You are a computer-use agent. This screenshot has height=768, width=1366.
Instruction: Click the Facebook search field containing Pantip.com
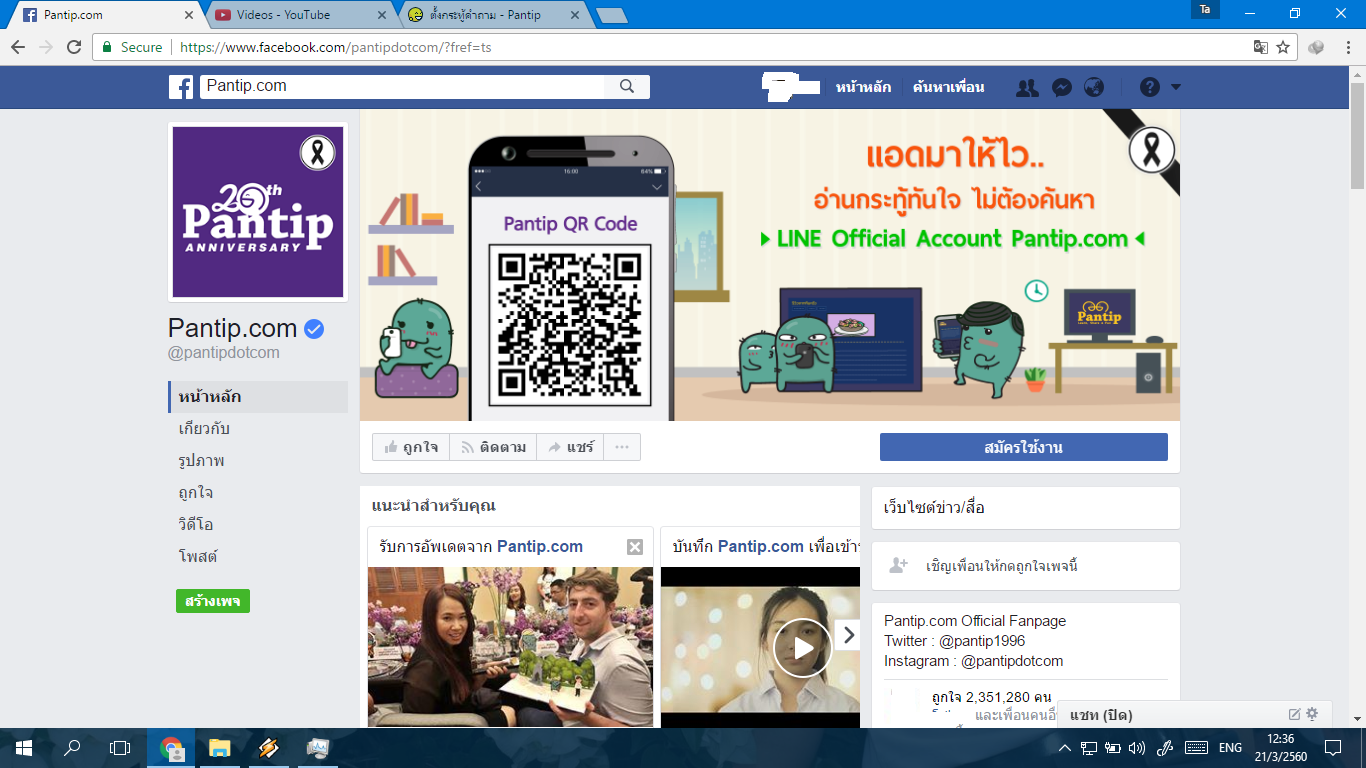coord(402,87)
